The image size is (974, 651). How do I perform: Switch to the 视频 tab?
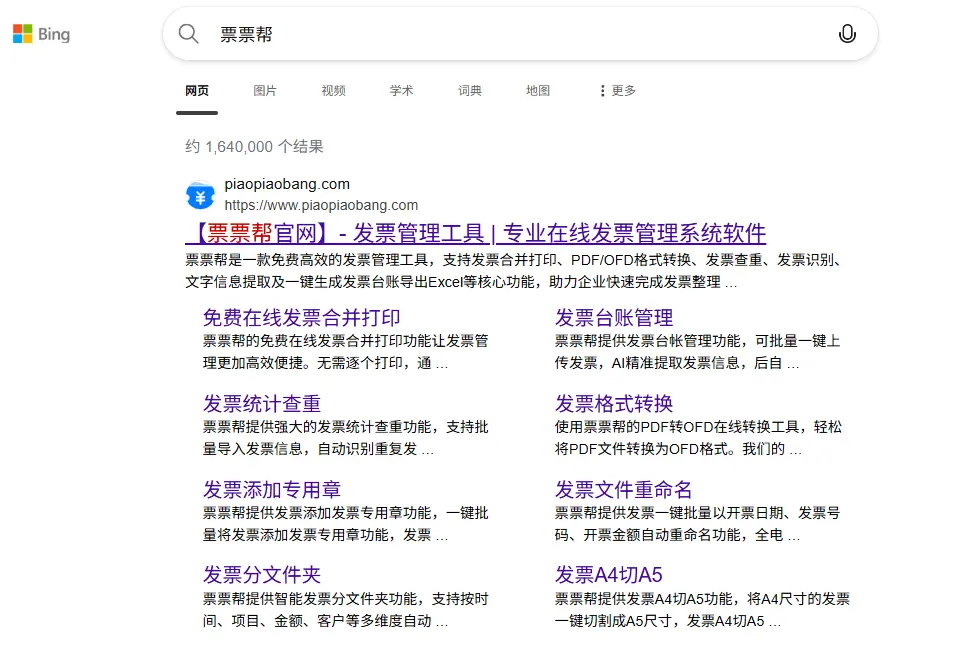tap(333, 91)
